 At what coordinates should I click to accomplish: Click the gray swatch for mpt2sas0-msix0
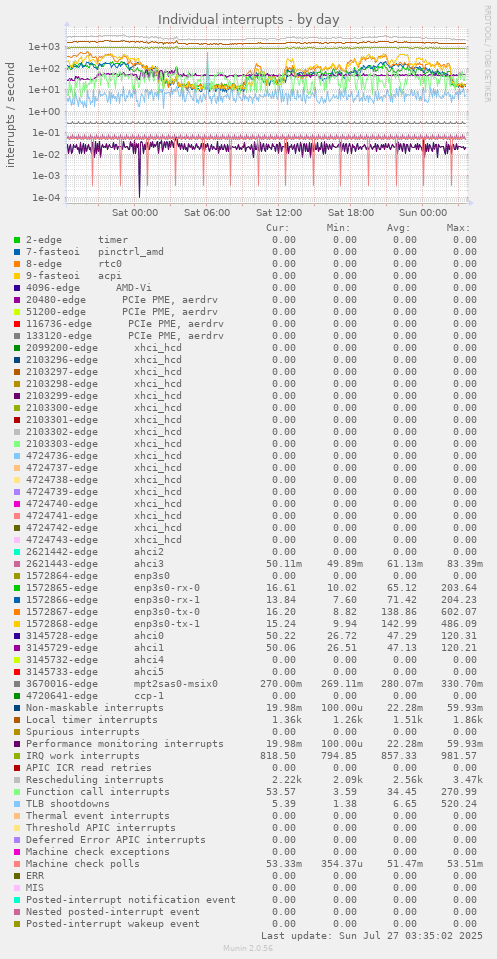[x=17, y=683]
